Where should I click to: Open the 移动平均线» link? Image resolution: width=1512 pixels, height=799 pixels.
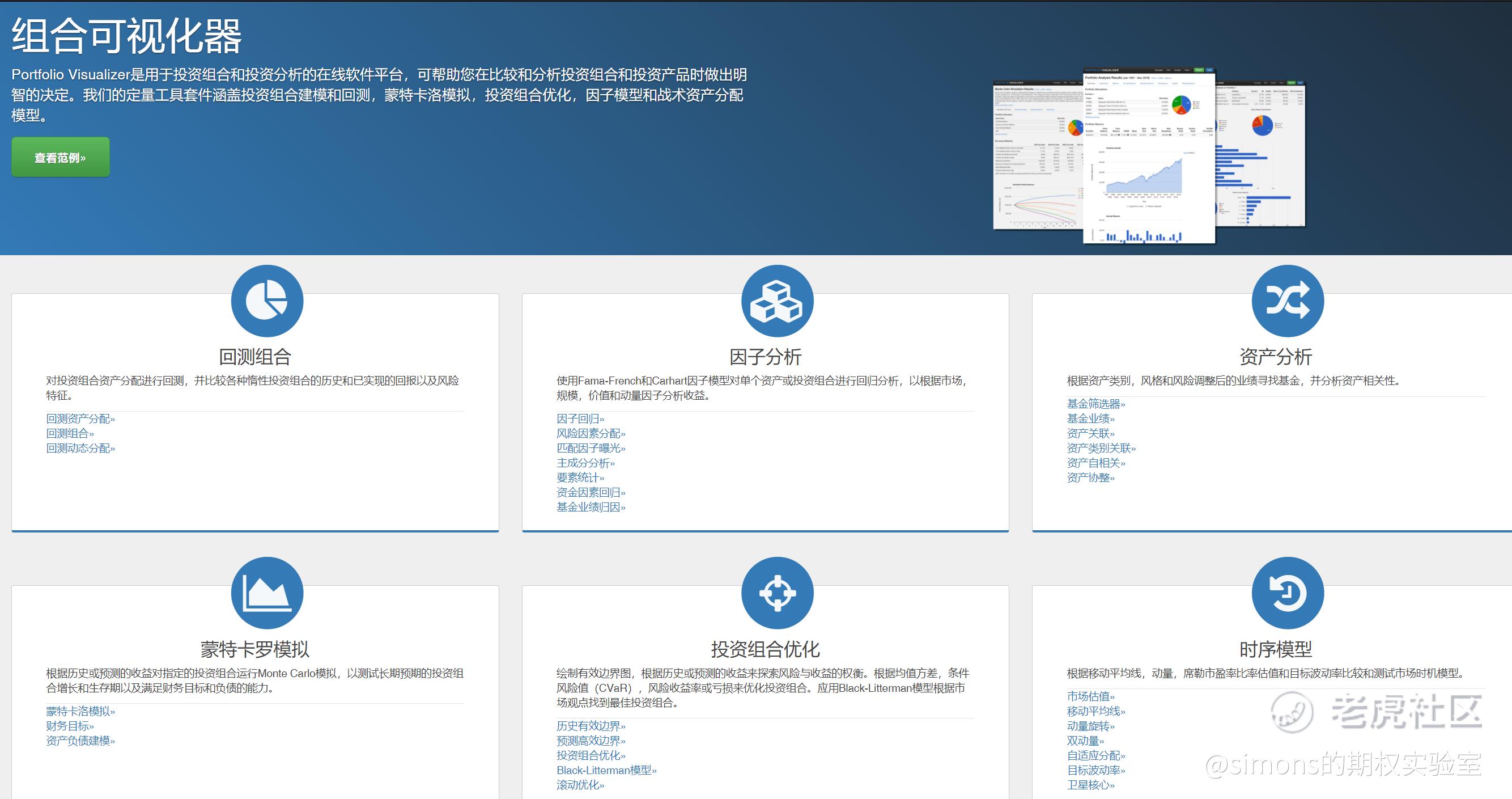click(1097, 712)
